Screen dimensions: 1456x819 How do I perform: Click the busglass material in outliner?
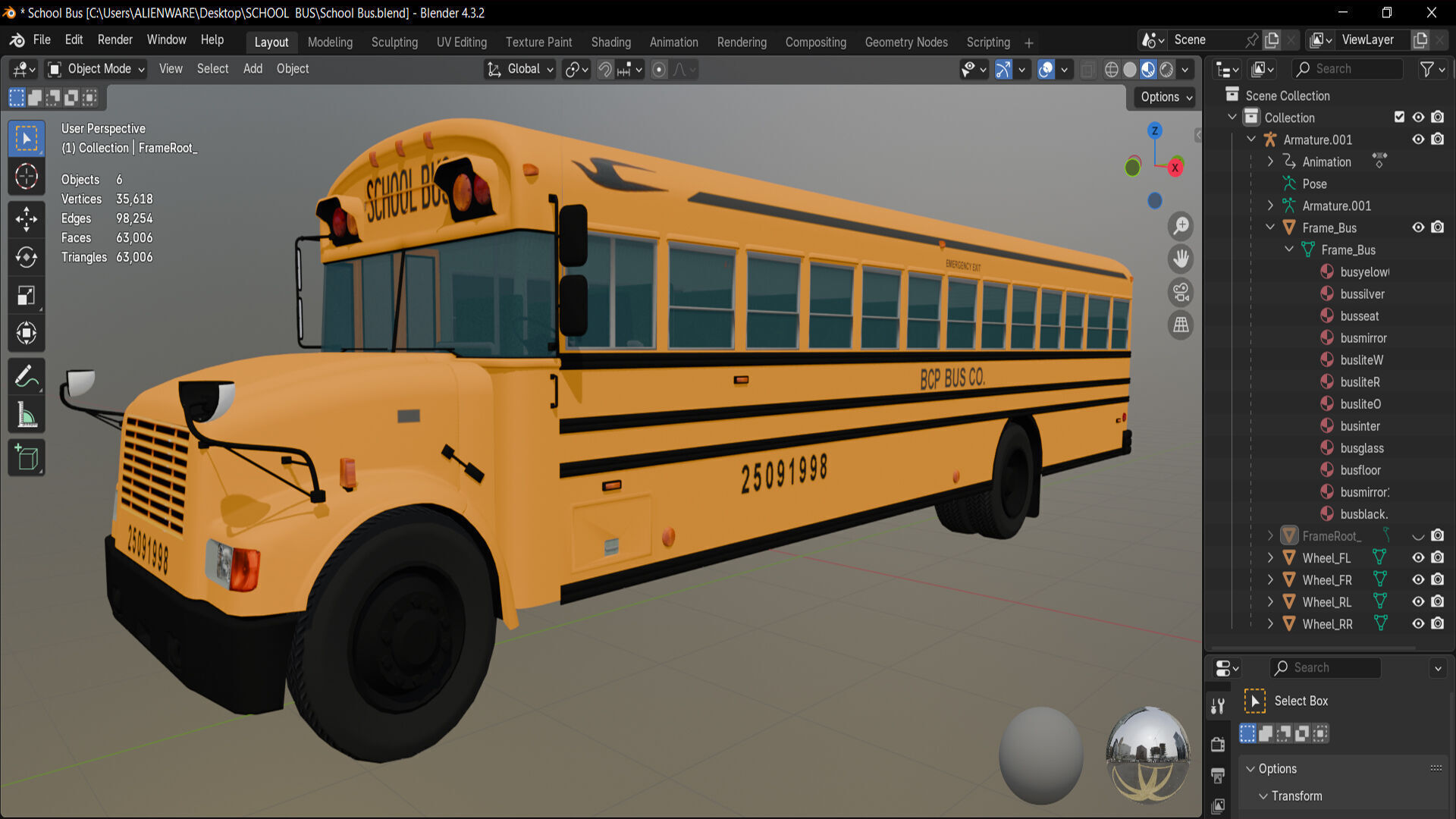pyautogui.click(x=1361, y=448)
